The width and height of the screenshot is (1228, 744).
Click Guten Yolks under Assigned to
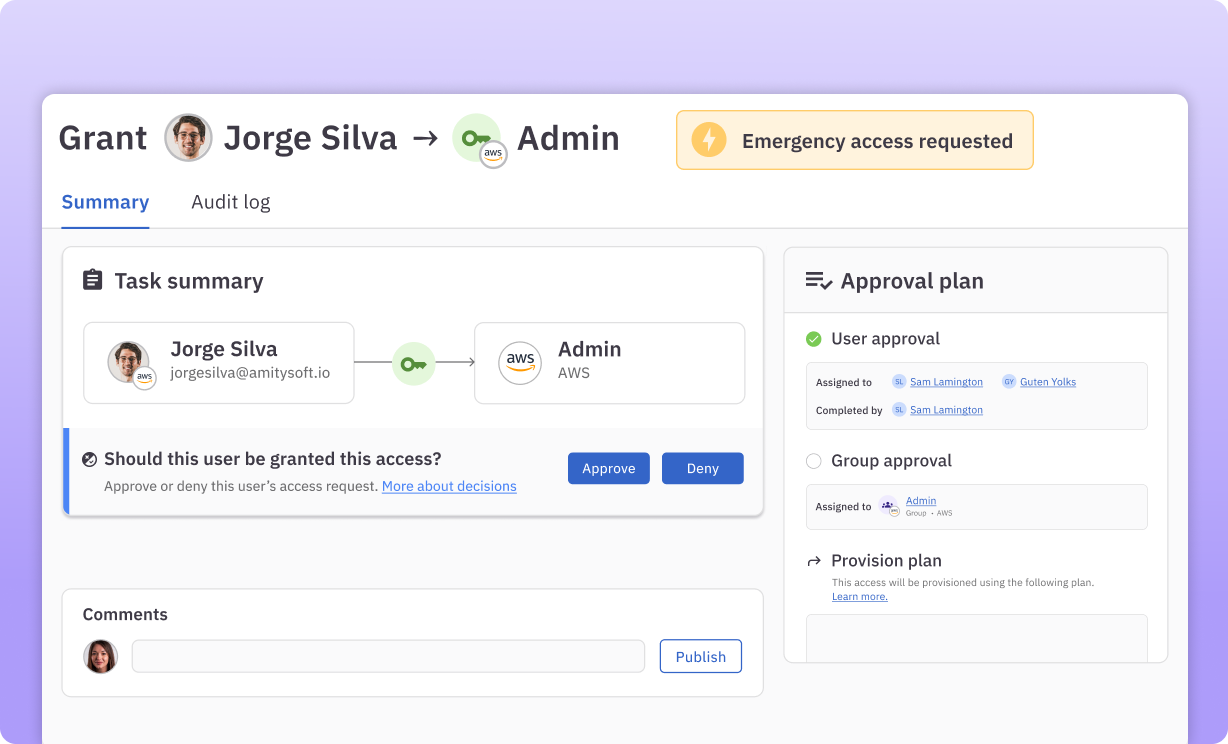pyautogui.click(x=1047, y=381)
